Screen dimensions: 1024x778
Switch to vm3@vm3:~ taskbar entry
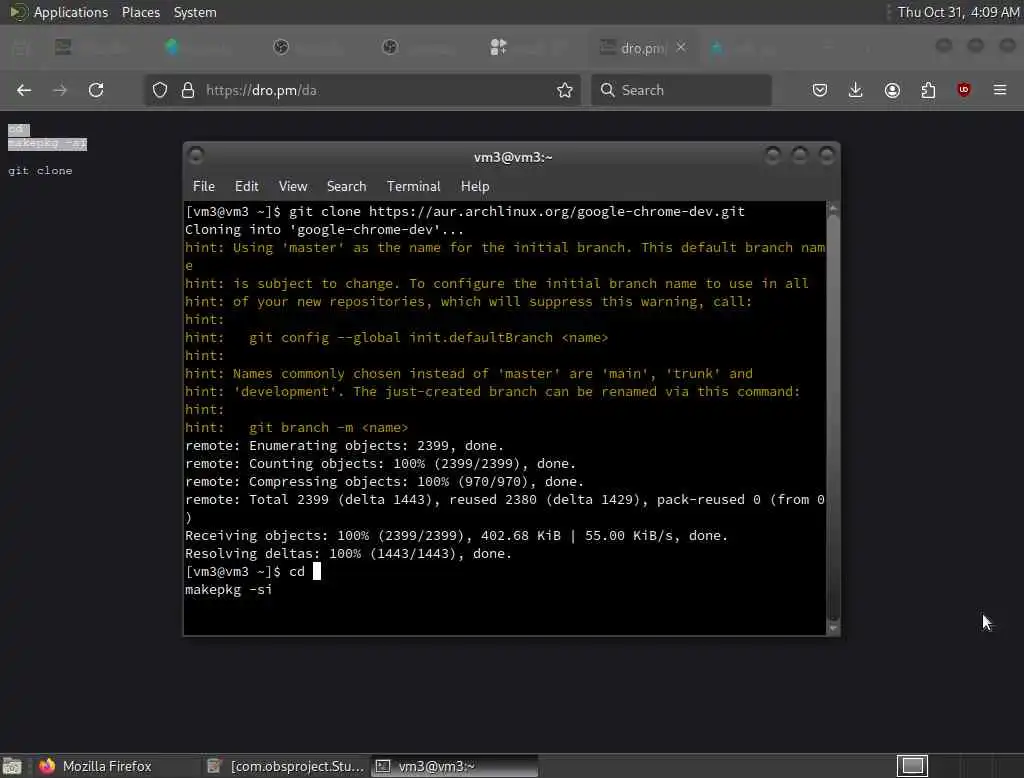pos(455,766)
